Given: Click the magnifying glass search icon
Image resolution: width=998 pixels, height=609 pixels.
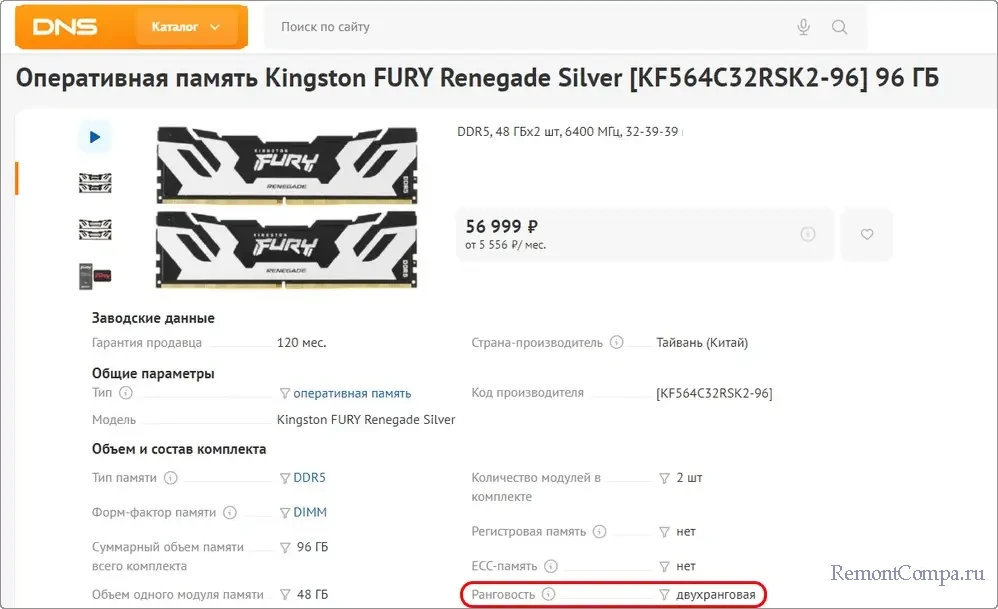Looking at the screenshot, I should (840, 27).
